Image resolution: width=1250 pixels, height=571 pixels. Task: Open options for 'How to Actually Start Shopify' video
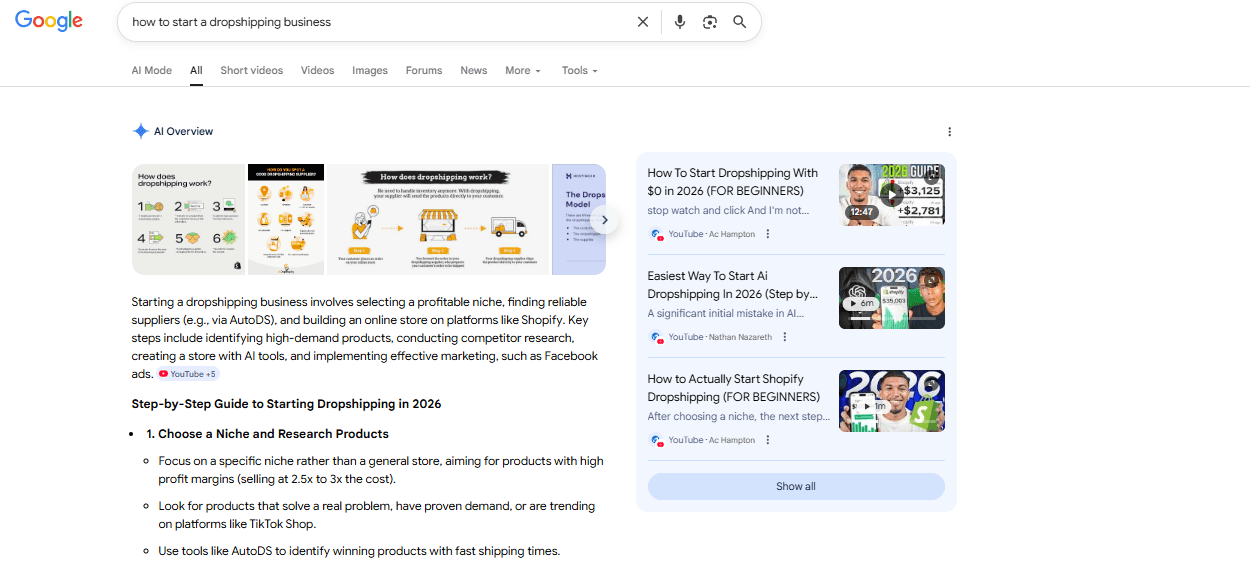[768, 440]
